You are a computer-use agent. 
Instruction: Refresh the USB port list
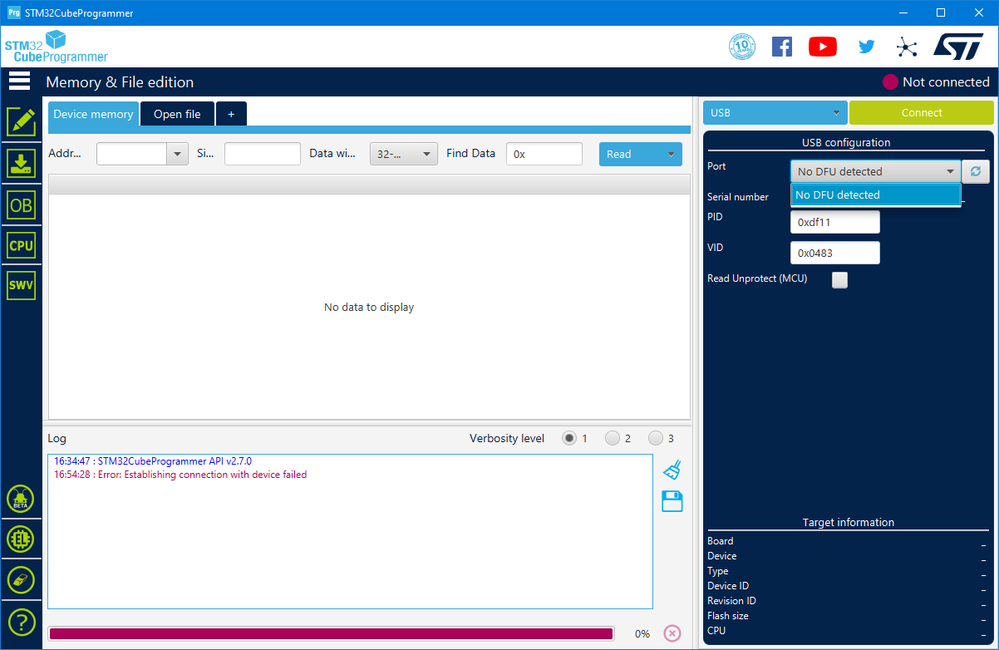coord(975,171)
